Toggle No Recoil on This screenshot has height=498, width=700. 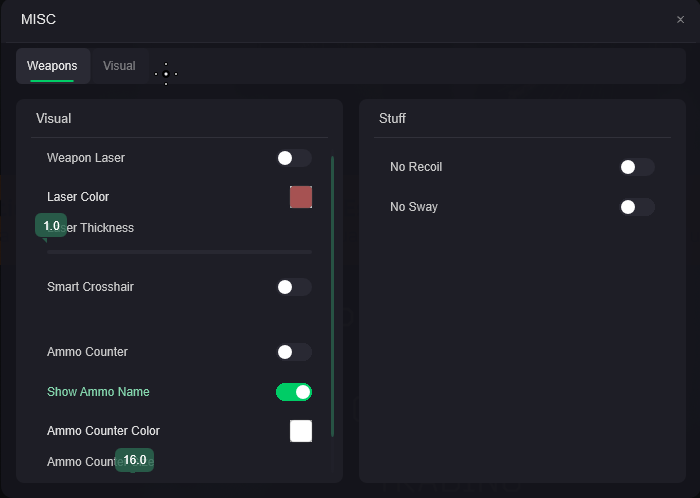click(x=637, y=167)
